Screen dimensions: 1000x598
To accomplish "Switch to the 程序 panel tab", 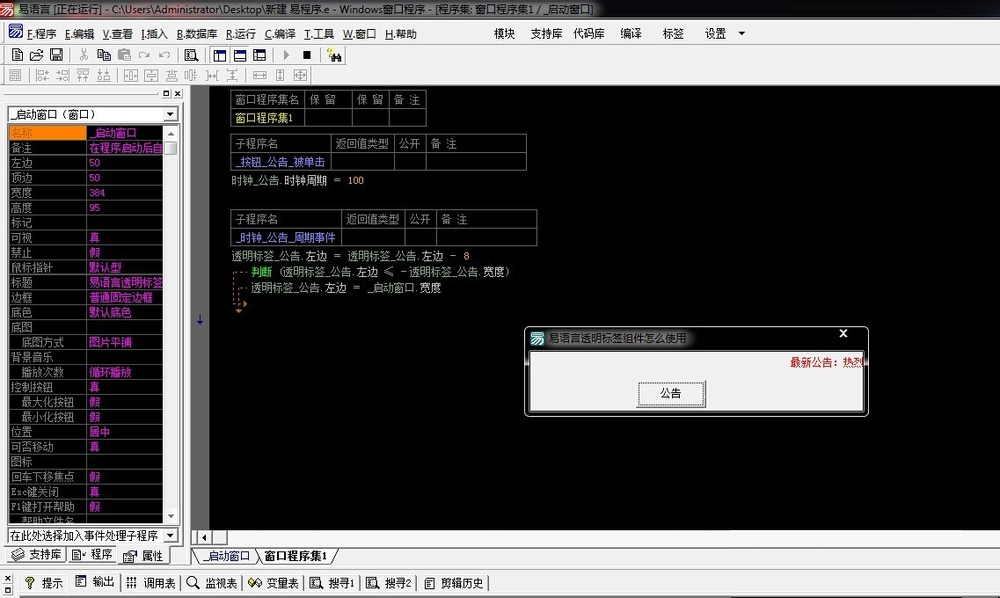I will 92,555.
